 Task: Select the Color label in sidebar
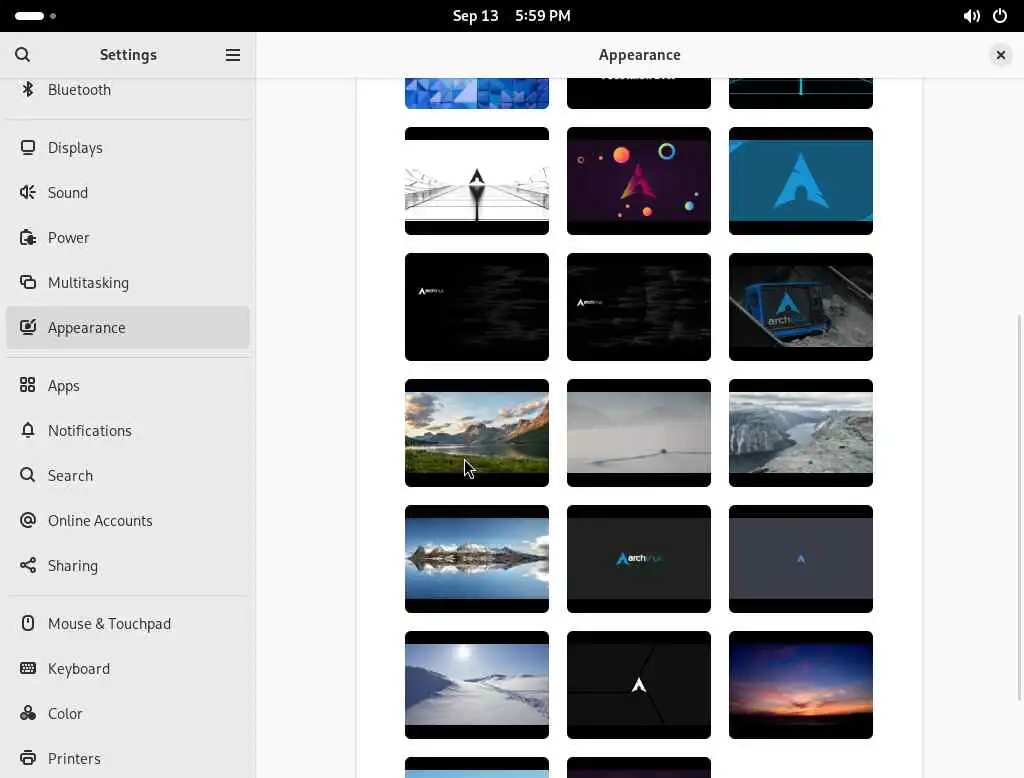pos(65,713)
